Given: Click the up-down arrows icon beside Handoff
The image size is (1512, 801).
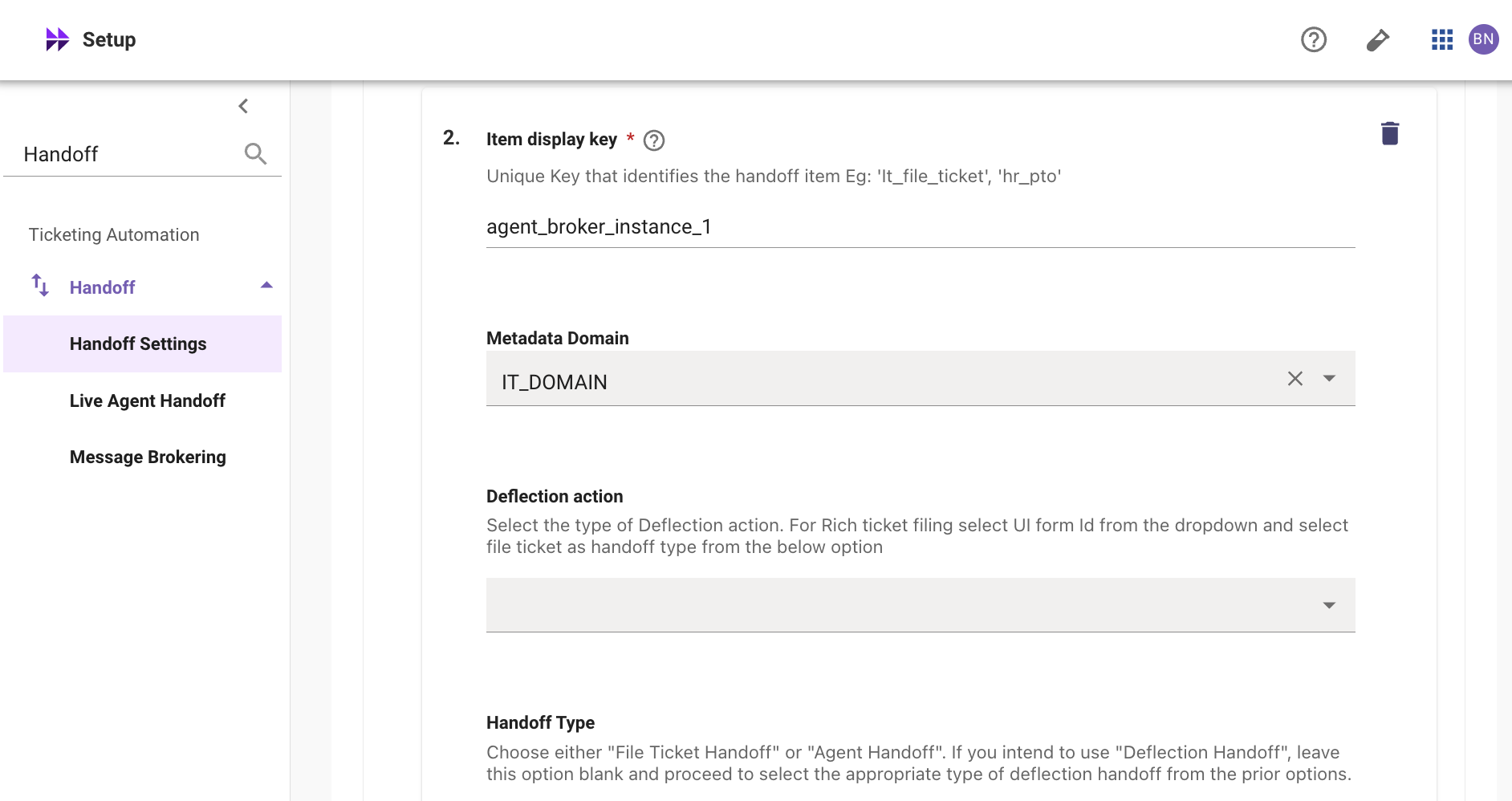Looking at the screenshot, I should click(40, 286).
